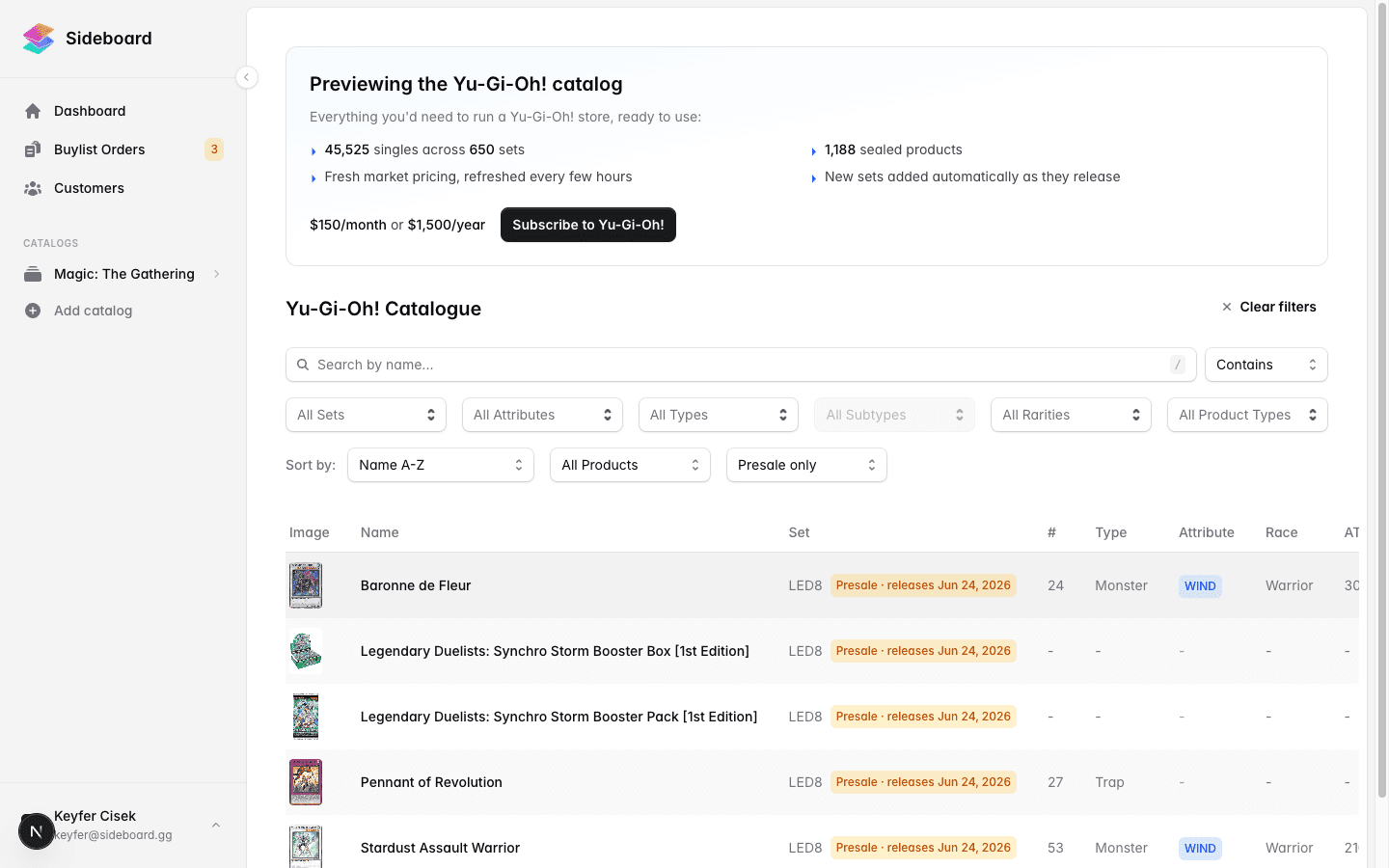Image resolution: width=1389 pixels, height=868 pixels.
Task: Open the Contains match-mode dropdown
Action: [1266, 365]
